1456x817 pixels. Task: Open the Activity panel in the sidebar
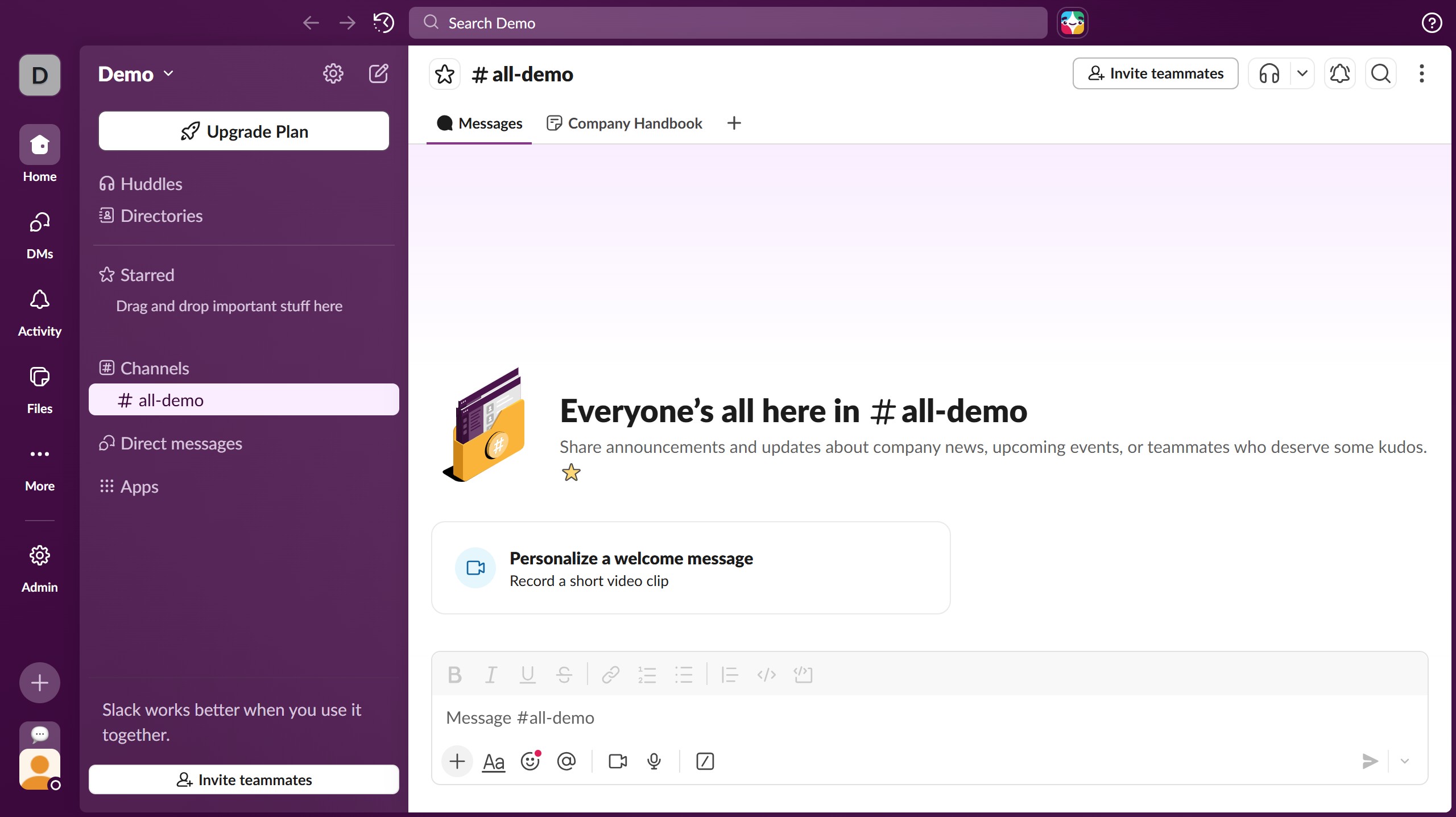pos(39,310)
